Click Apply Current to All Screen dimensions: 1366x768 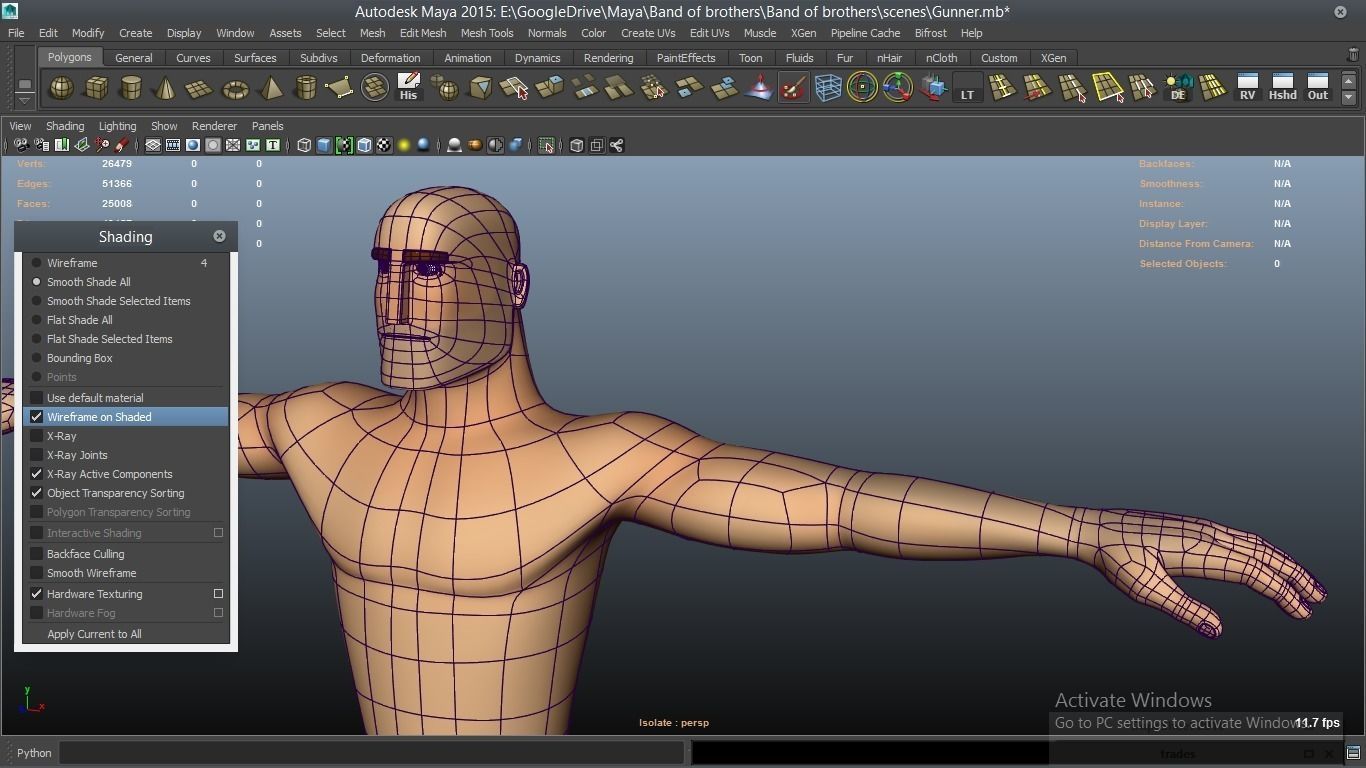point(94,634)
